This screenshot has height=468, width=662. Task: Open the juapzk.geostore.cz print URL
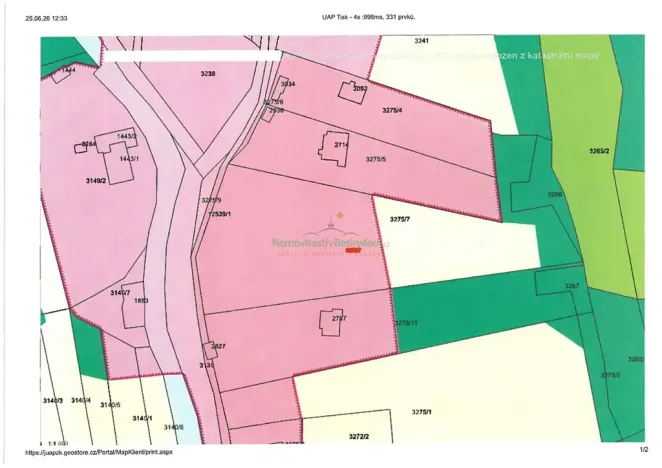[99, 452]
